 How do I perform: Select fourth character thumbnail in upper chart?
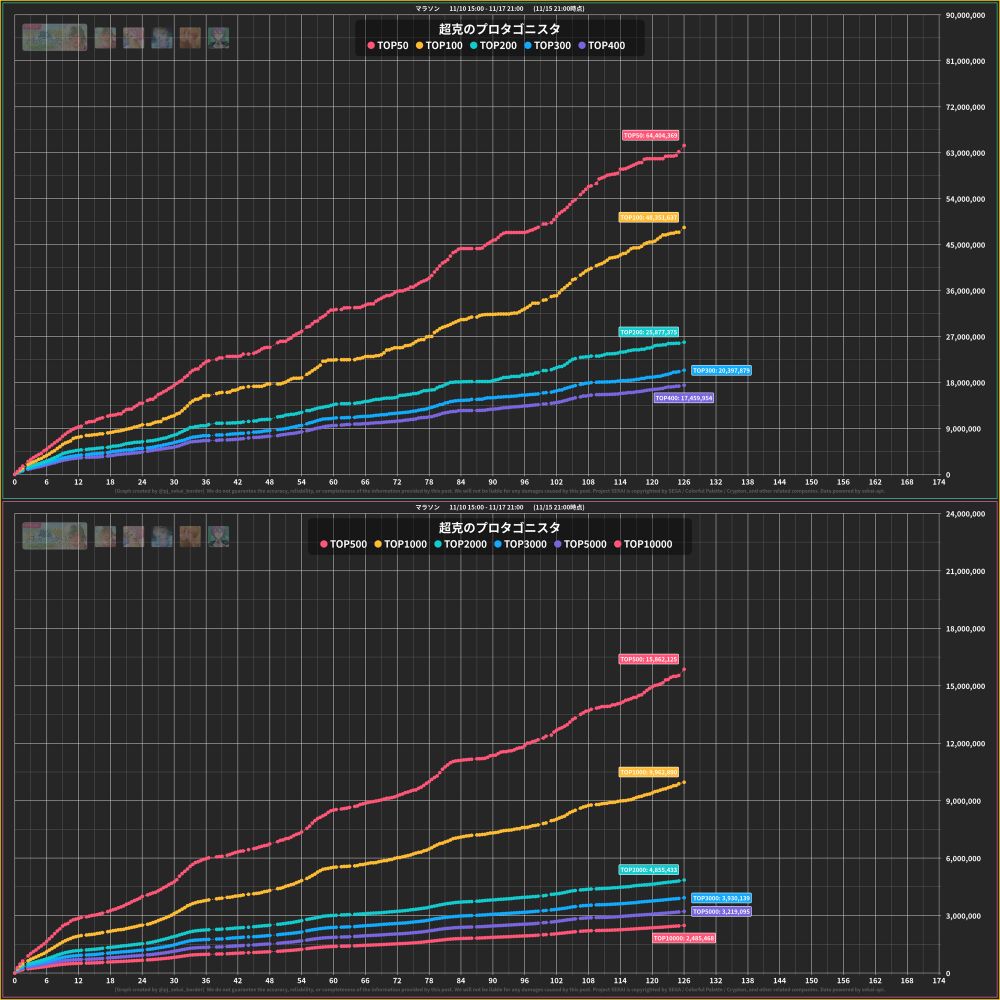coord(190,38)
